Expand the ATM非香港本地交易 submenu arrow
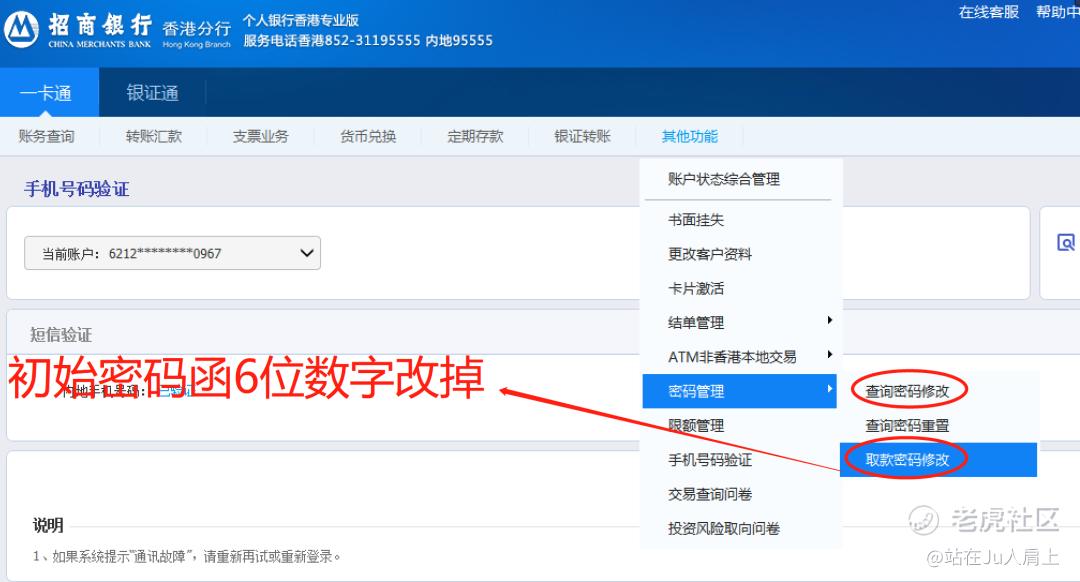1080x582 pixels. 830,355
